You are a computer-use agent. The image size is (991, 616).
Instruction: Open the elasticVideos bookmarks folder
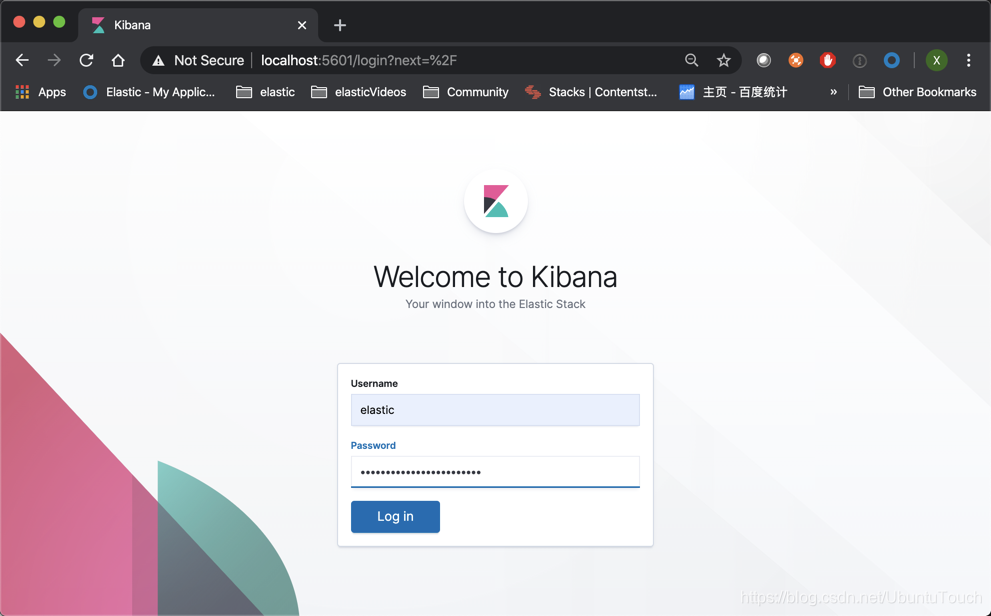pyautogui.click(x=358, y=92)
